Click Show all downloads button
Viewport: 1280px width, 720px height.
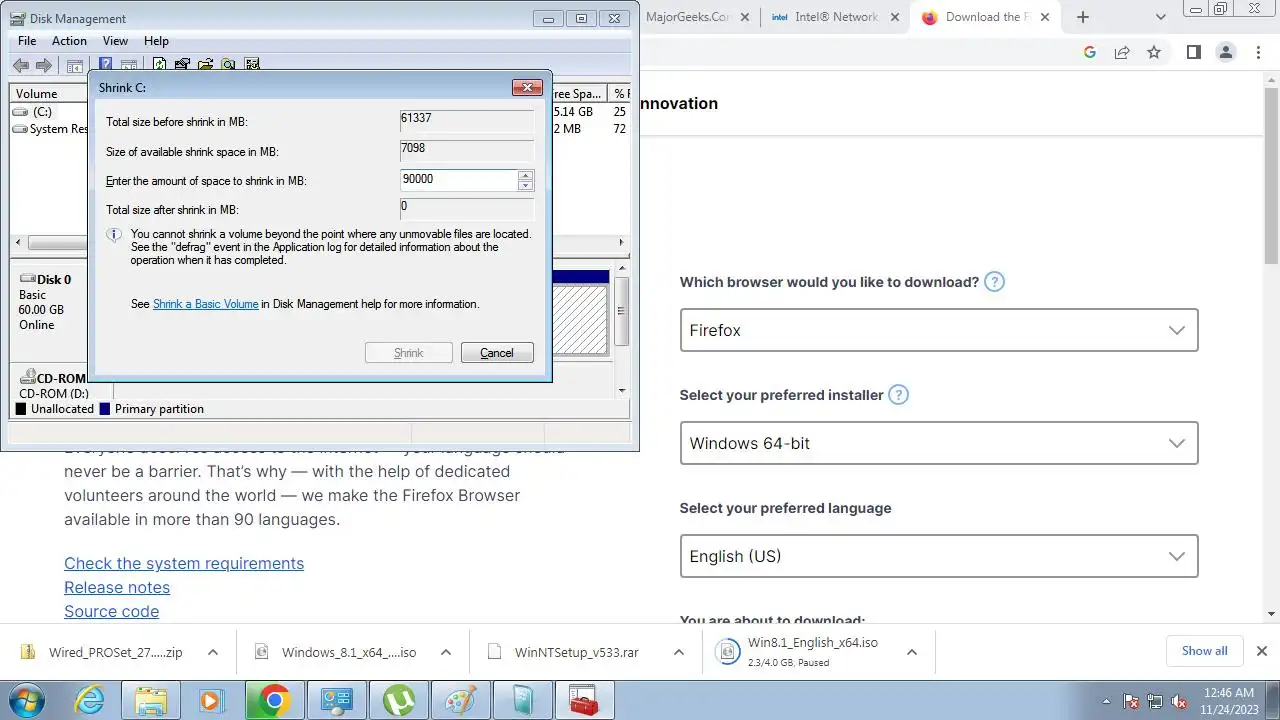(1204, 651)
